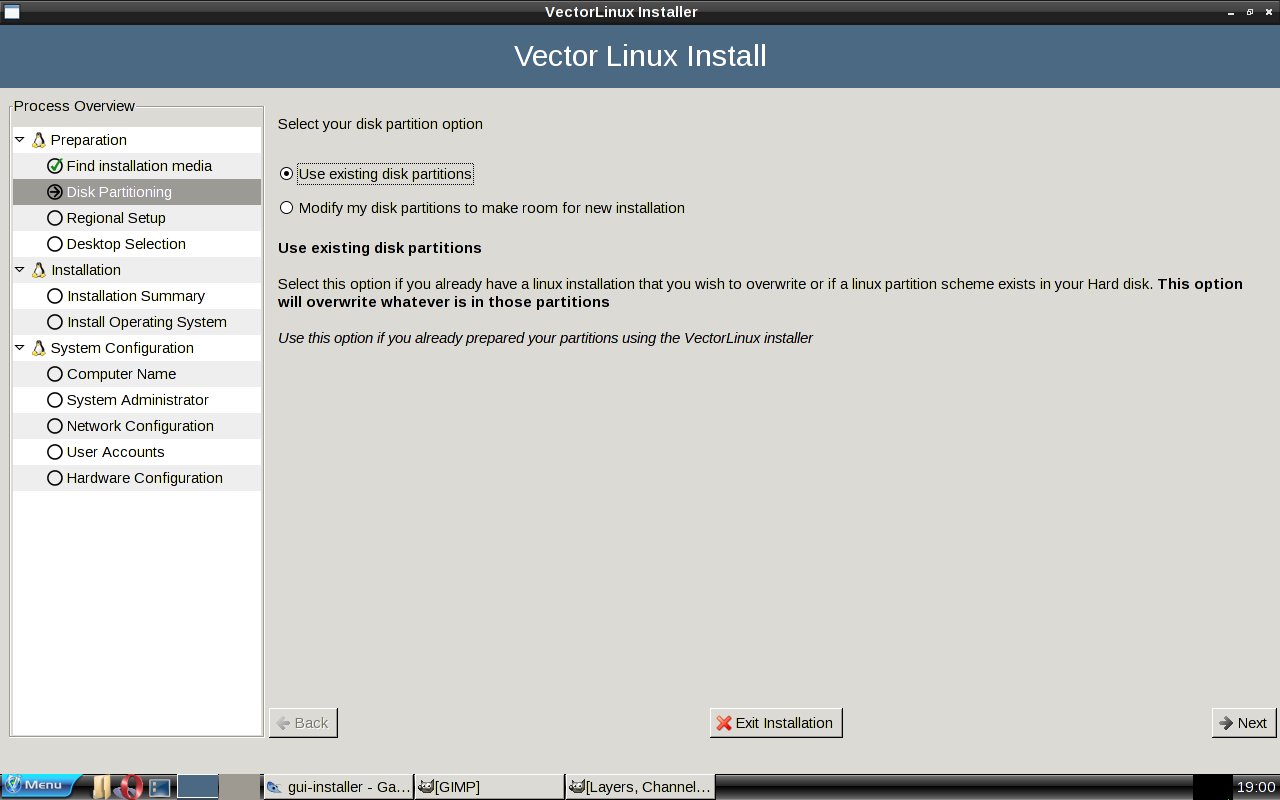Screen dimensions: 1280x800
Task: Collapse the Preparation tree section
Action: (x=20, y=140)
